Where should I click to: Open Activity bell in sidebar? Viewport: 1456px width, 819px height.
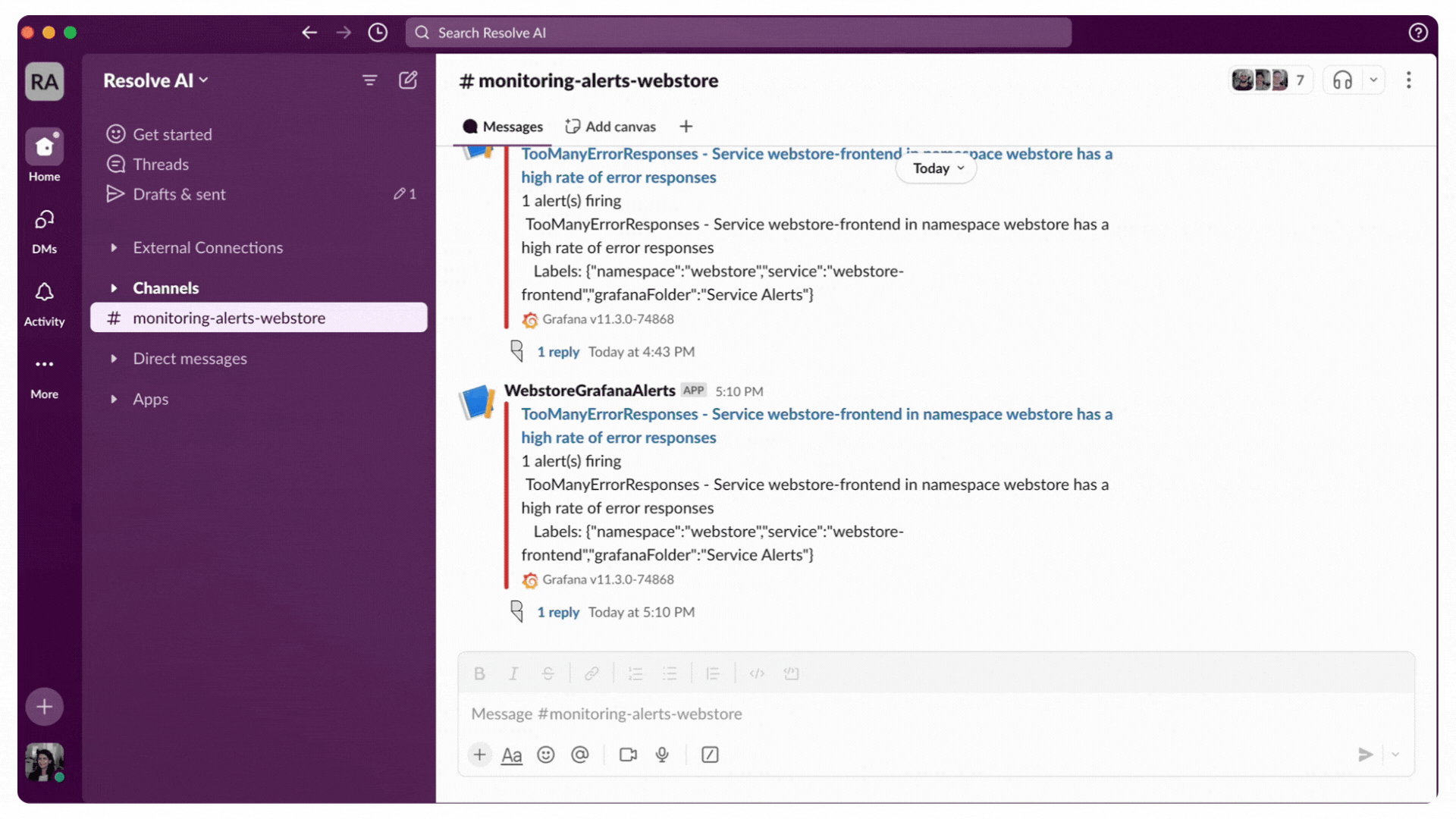point(44,302)
